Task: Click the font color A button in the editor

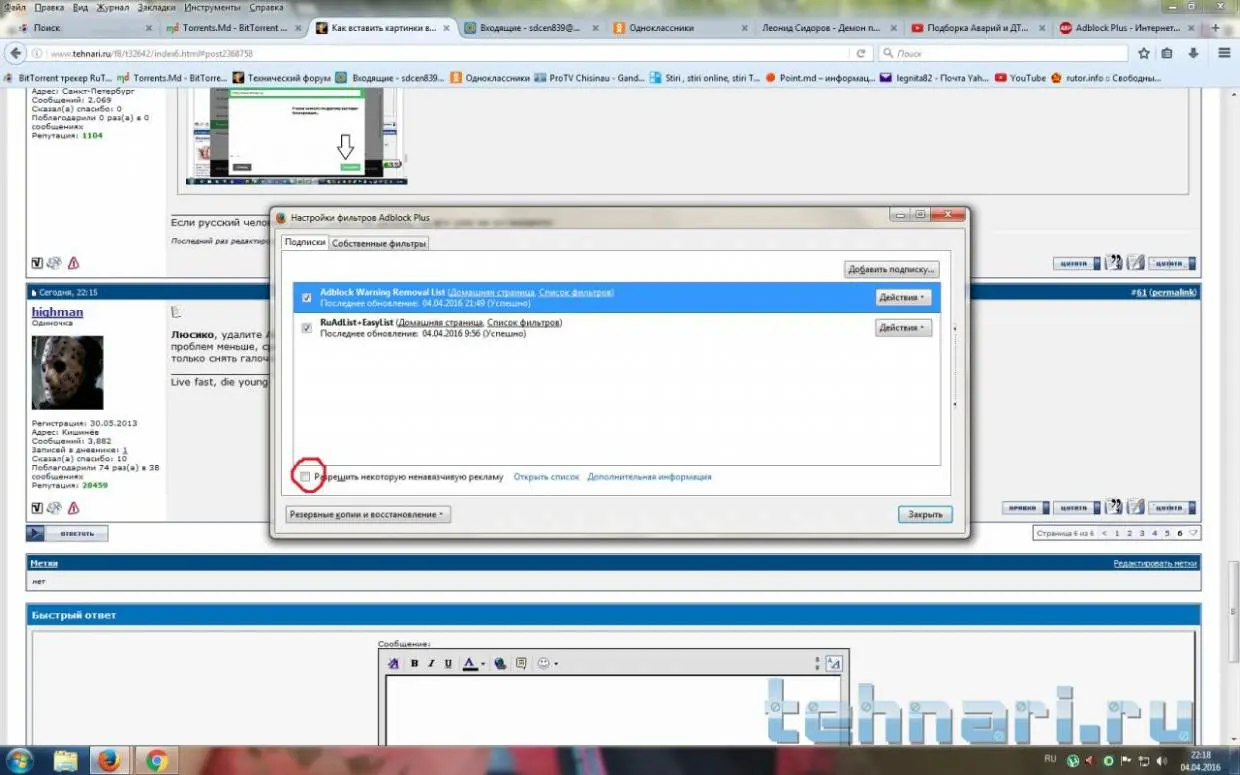Action: tap(469, 663)
